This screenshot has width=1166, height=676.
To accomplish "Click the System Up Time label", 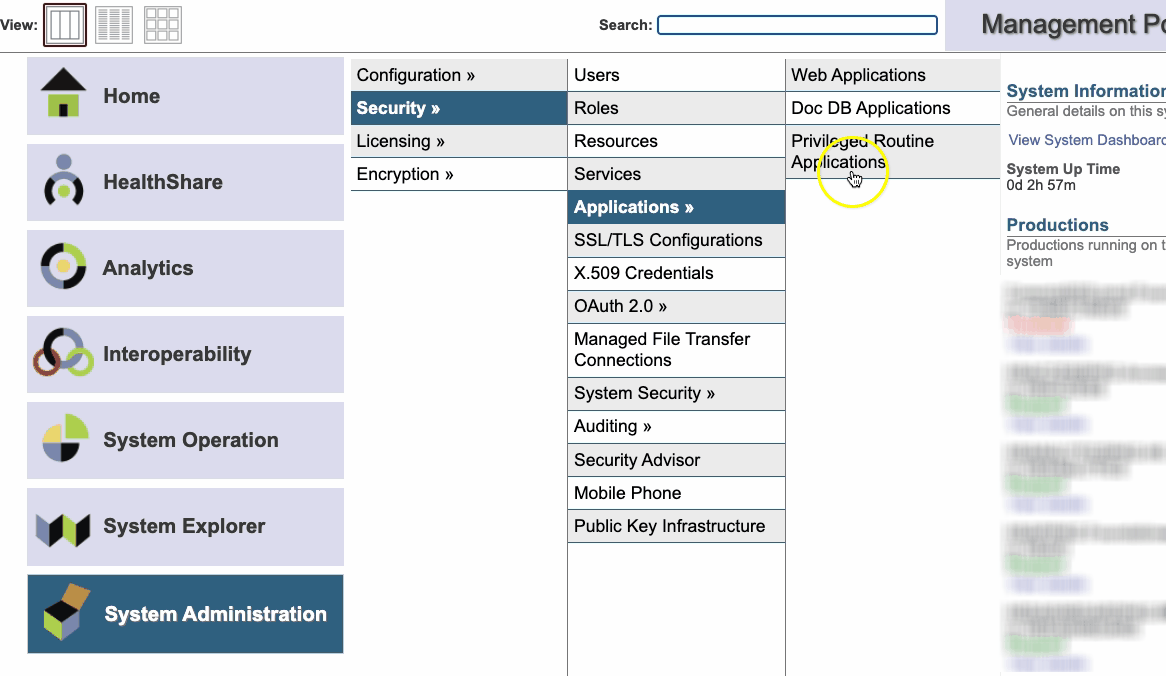I will [1063, 169].
